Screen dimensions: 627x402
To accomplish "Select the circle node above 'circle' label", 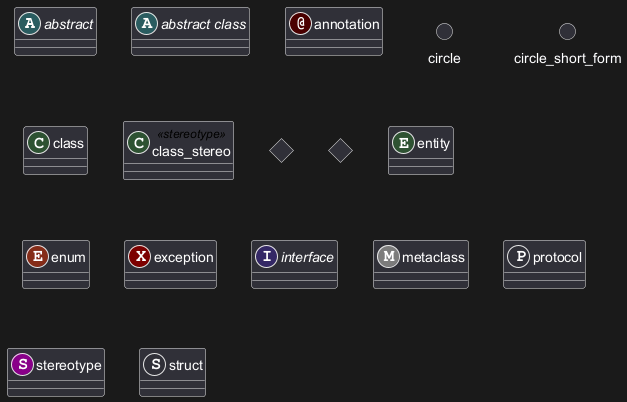I will click(444, 32).
